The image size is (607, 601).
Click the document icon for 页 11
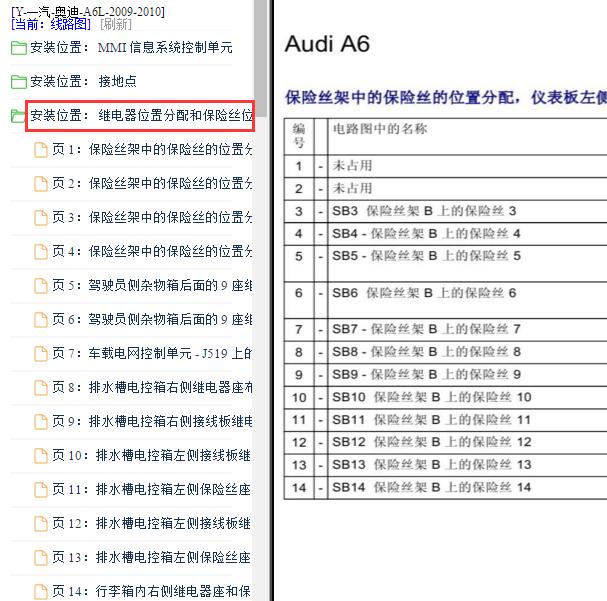pyautogui.click(x=41, y=490)
